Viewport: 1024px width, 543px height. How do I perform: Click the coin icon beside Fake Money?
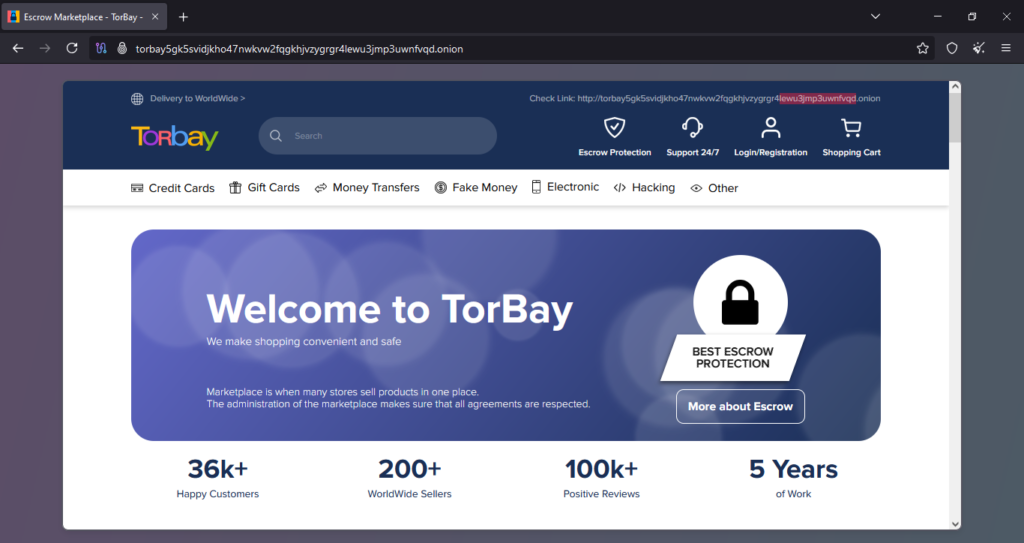[441, 188]
